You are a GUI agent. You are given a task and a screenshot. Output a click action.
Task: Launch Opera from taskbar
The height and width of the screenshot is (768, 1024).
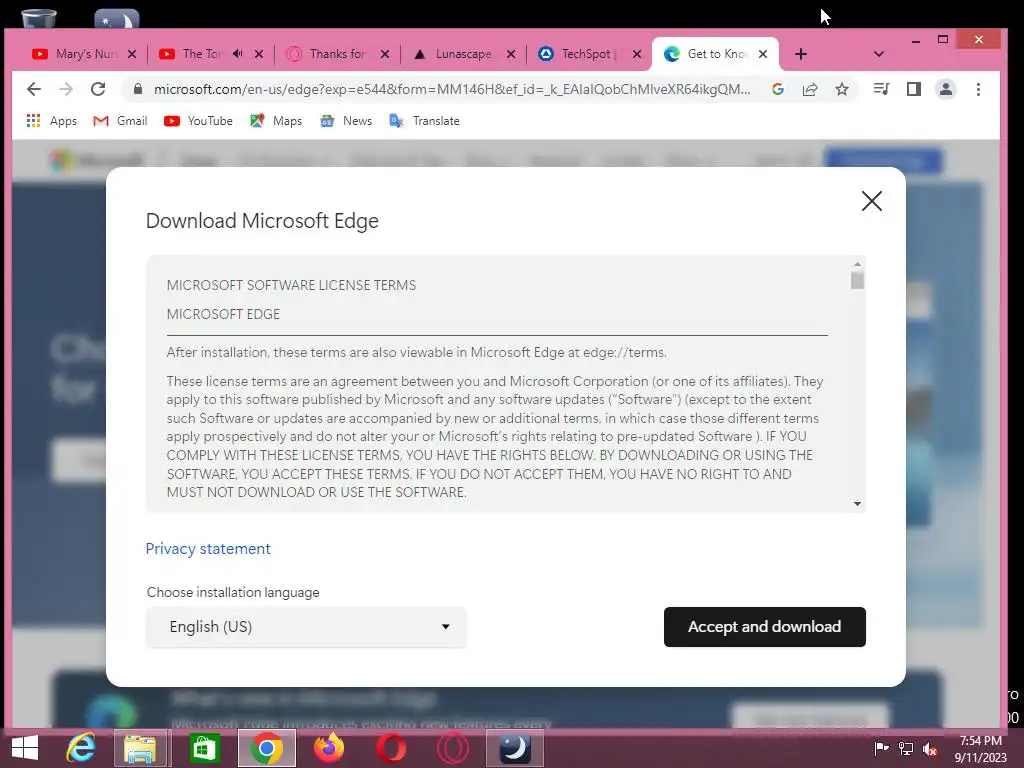[391, 748]
